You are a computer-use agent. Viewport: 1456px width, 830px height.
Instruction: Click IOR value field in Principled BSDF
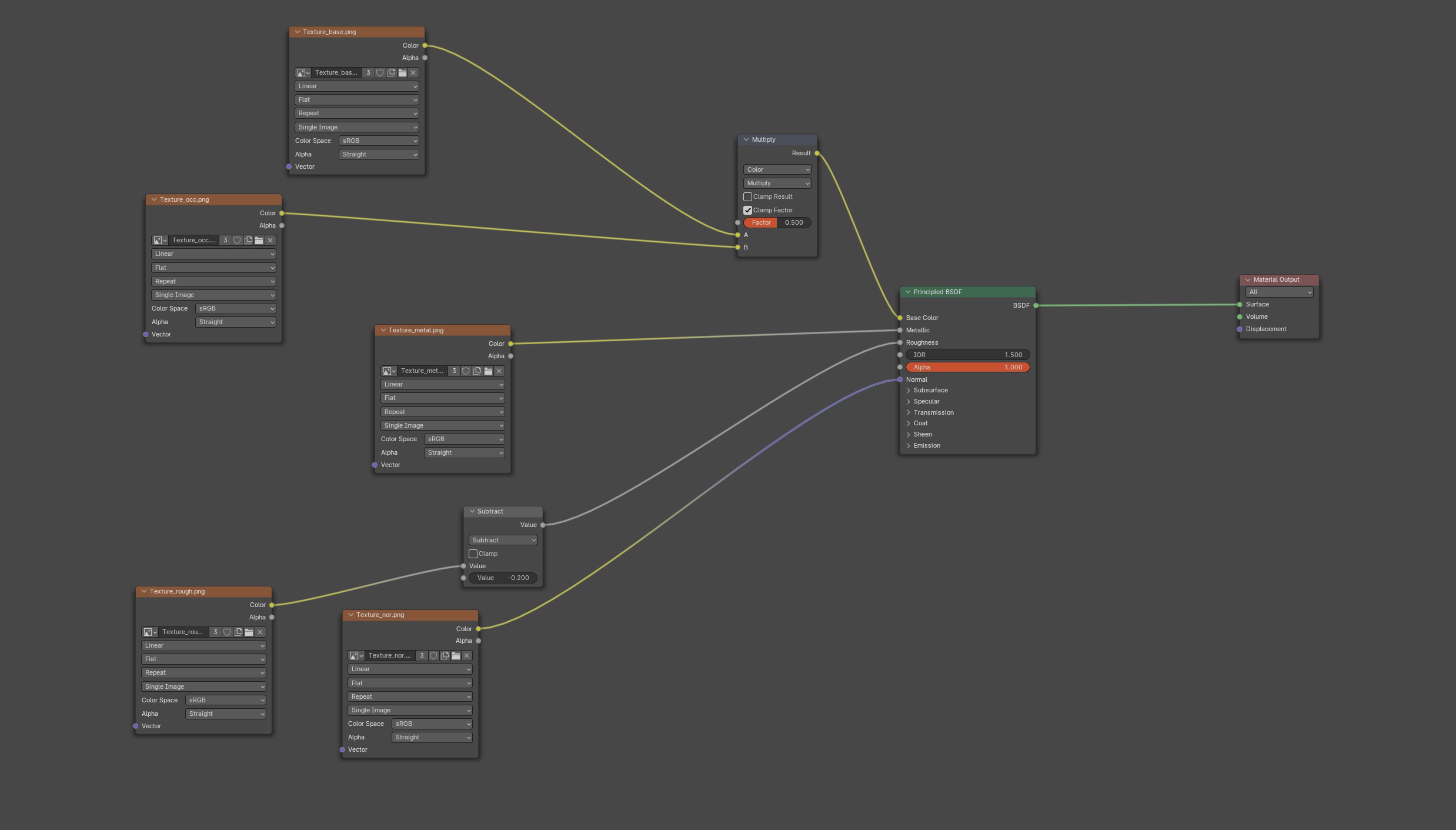967,355
